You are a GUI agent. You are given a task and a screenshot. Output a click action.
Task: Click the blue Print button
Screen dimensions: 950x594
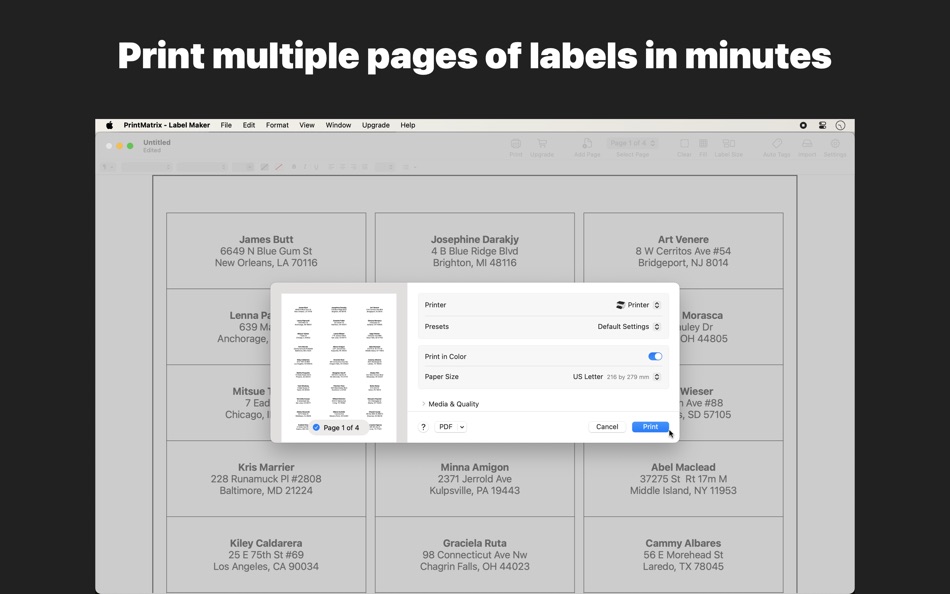coord(650,427)
